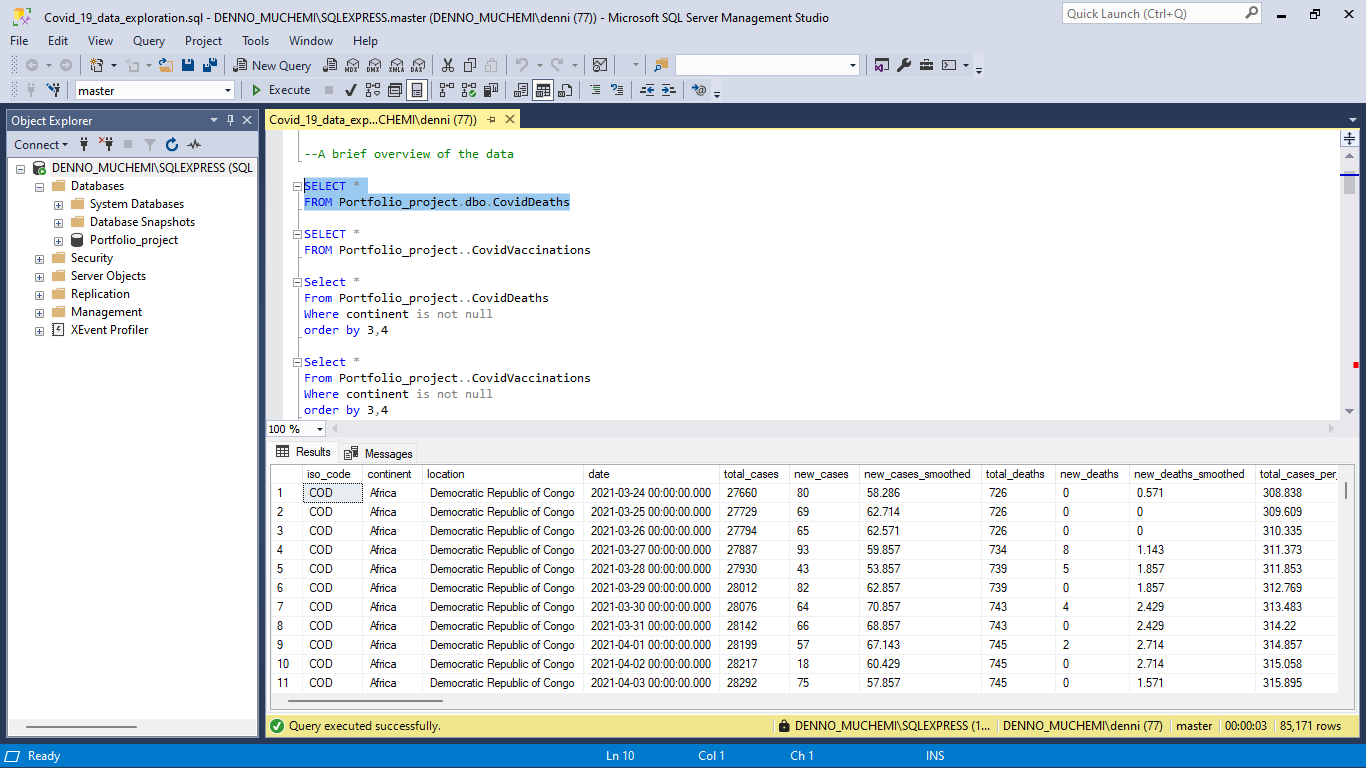1366x768 pixels.
Task: Open a new DAX query
Action: [418, 65]
